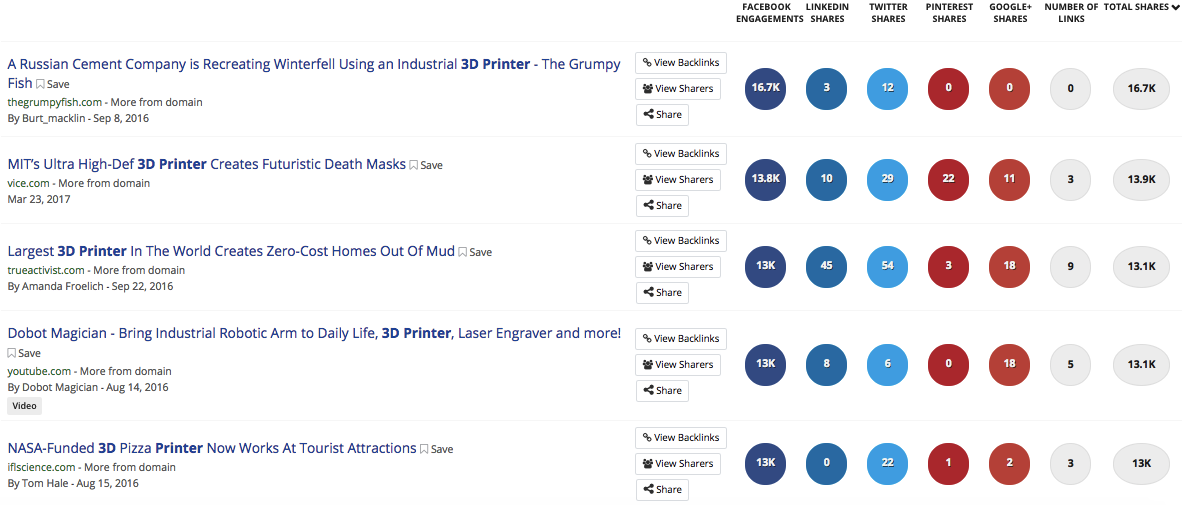Open thegrumpyfish.com domain link

(54, 102)
